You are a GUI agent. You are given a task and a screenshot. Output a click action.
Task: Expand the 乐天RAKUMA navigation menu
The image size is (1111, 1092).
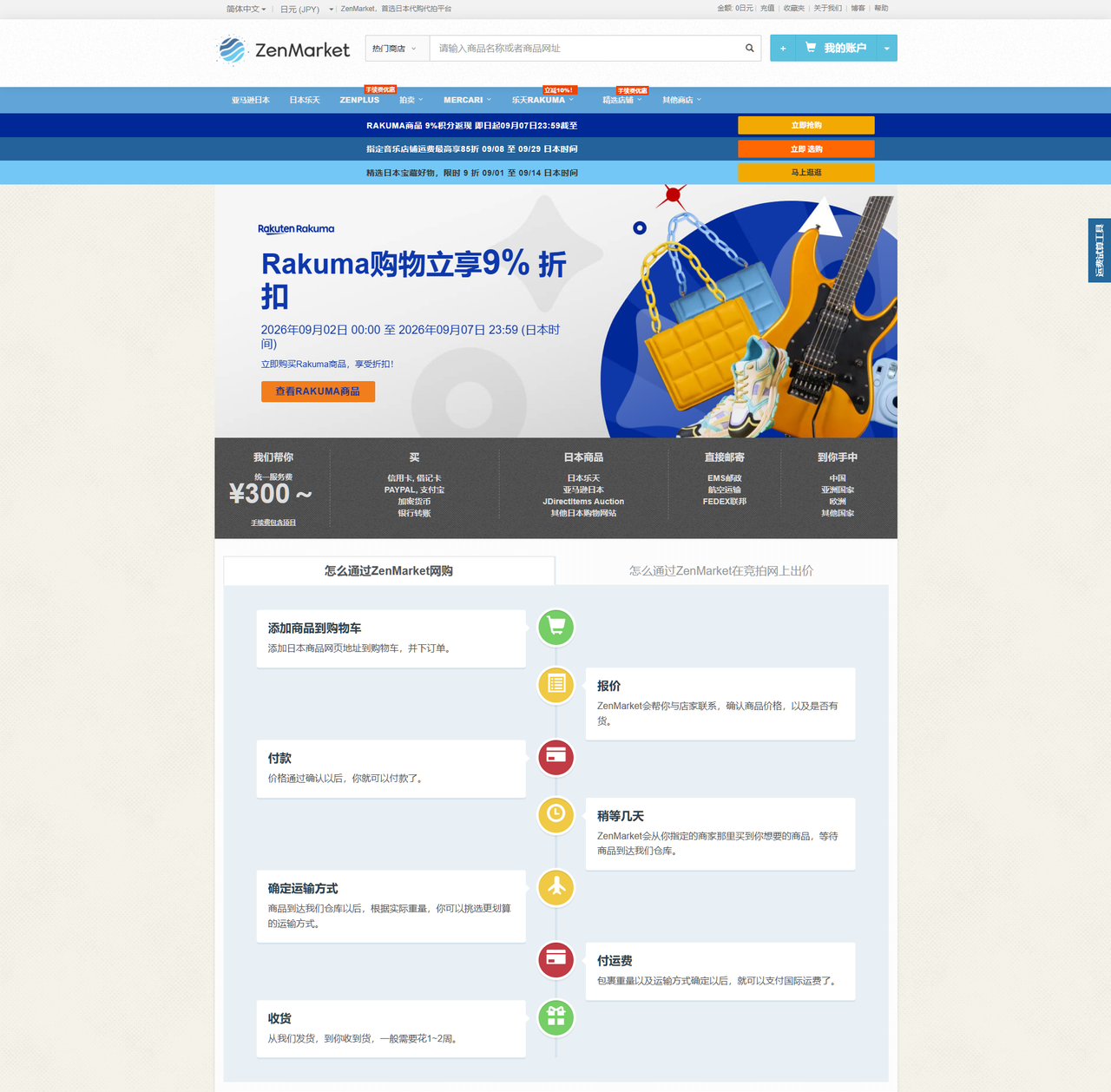[542, 100]
